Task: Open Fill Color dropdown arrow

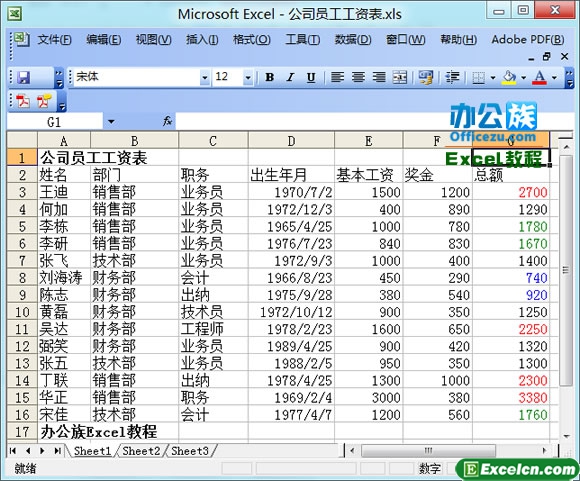Action: tap(523, 78)
